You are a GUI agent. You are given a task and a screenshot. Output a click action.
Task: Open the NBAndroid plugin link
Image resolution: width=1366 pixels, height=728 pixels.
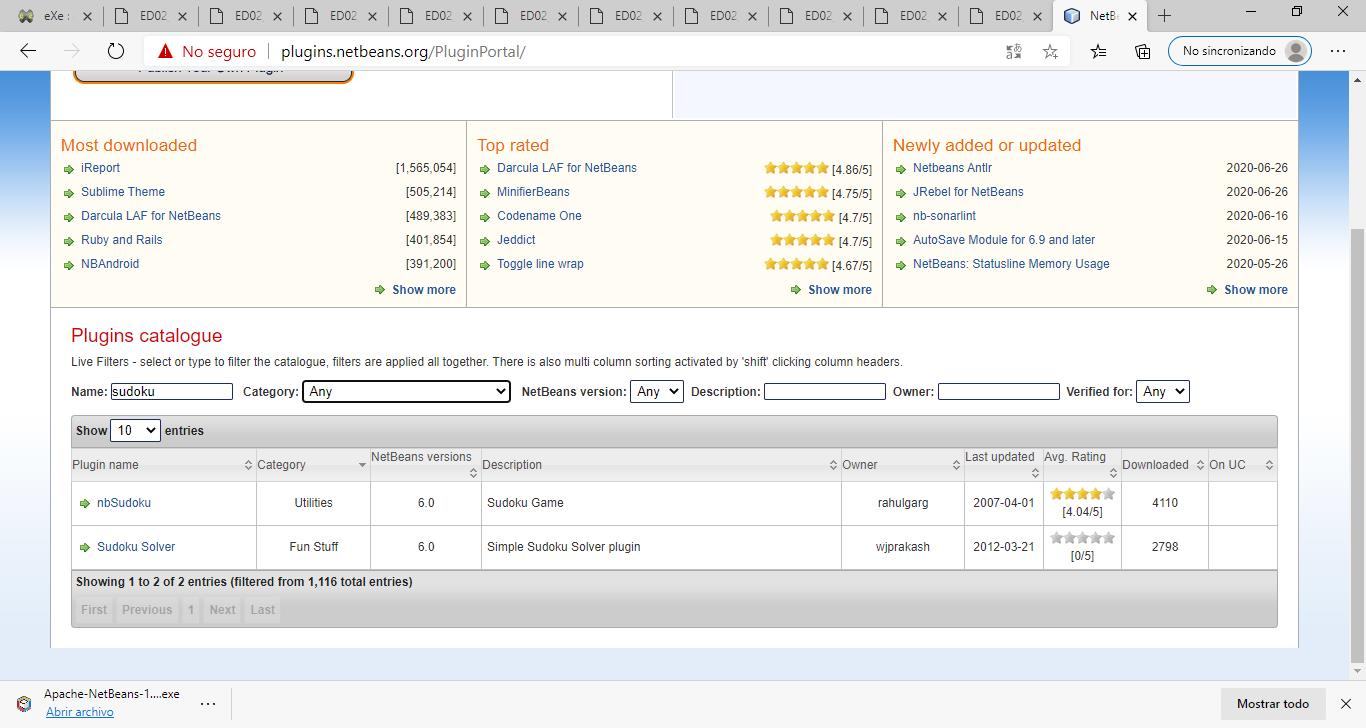tap(110, 264)
